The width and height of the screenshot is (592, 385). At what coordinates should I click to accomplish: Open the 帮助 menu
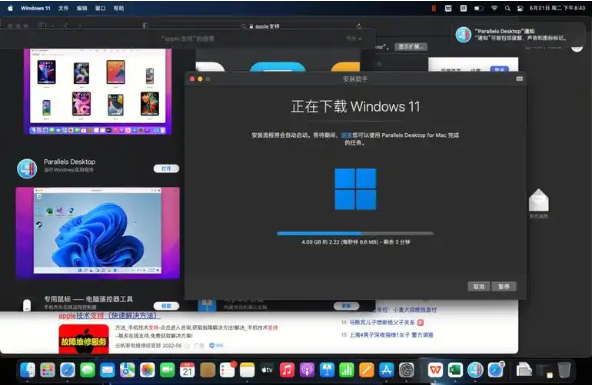[119, 8]
